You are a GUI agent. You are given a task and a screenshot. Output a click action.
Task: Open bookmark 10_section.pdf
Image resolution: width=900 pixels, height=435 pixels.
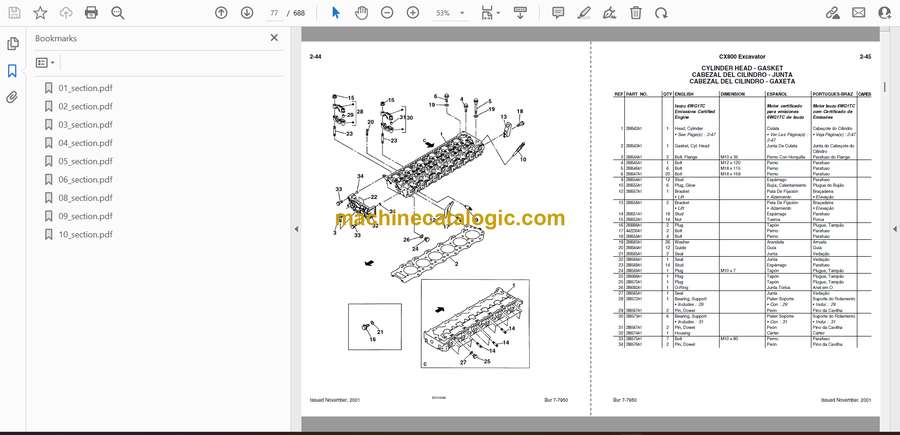click(85, 234)
